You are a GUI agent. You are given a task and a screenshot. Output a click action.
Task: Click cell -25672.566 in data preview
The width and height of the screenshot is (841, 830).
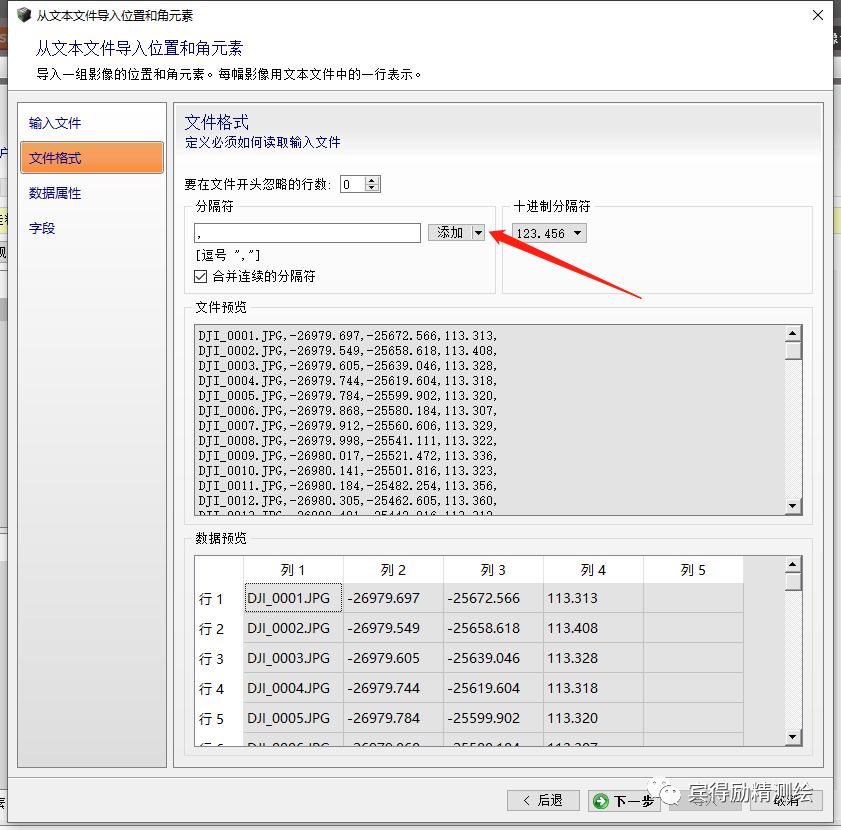point(493,598)
